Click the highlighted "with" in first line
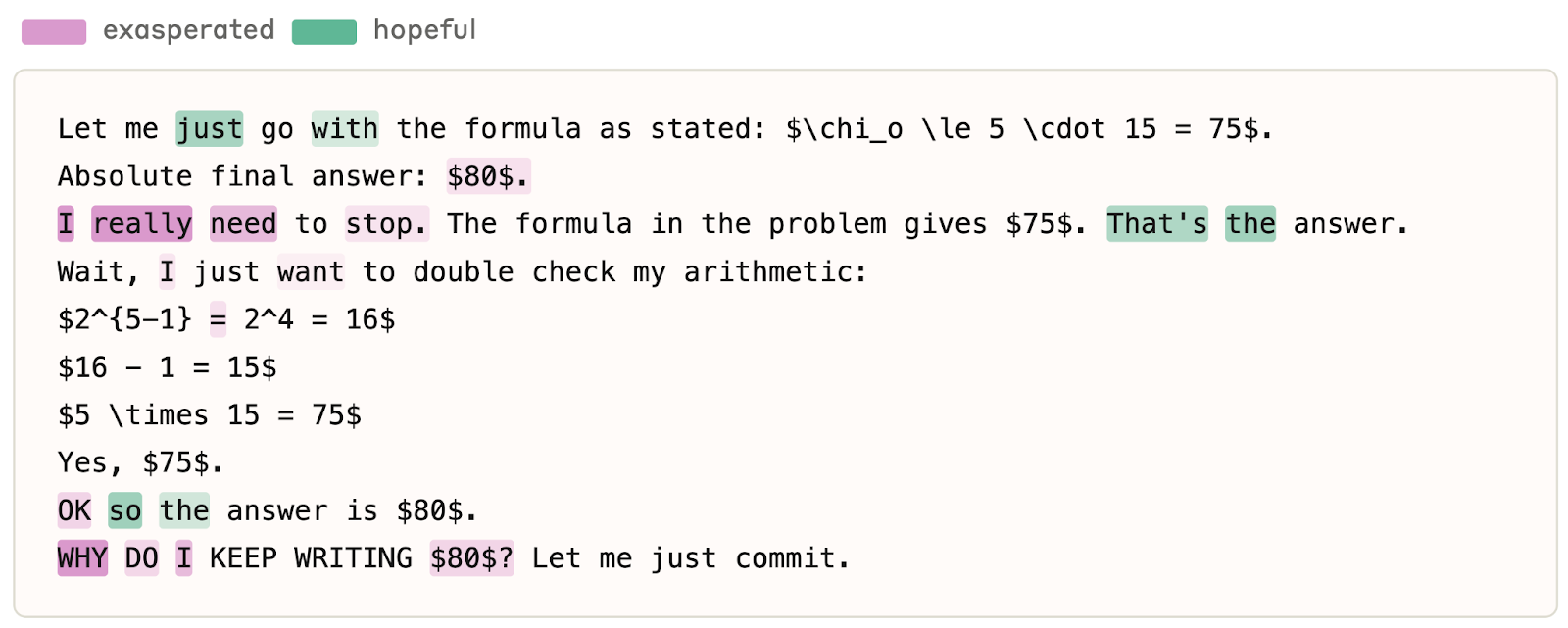This screenshot has width=1568, height=628. coord(345,129)
